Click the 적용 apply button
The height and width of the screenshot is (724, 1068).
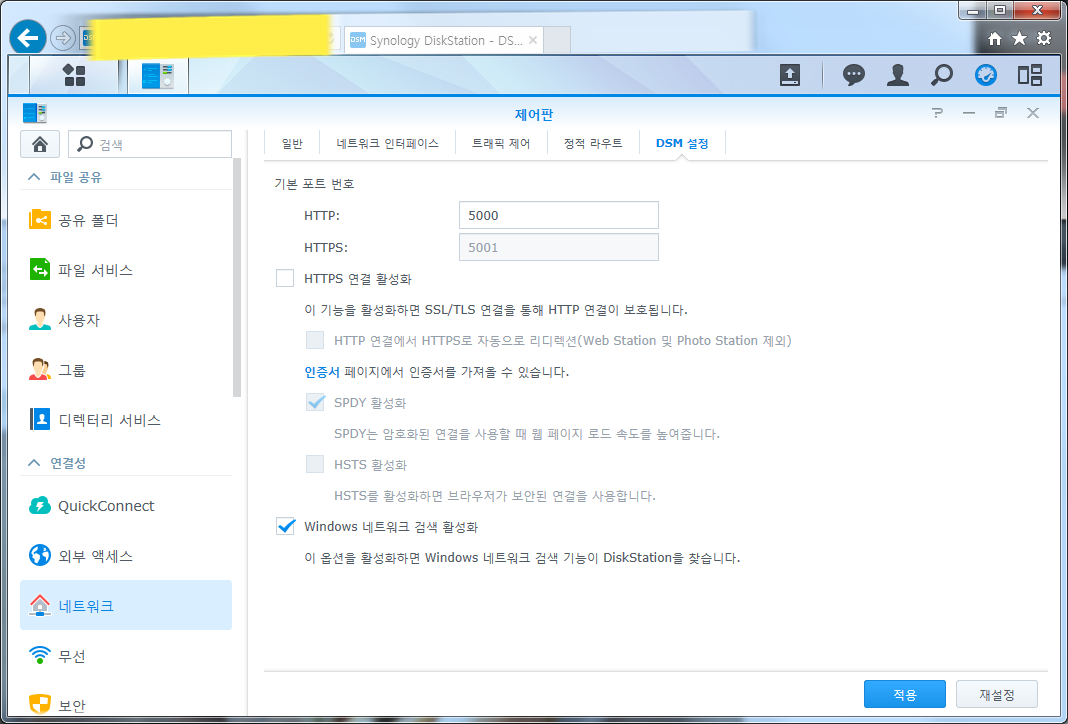(x=904, y=693)
